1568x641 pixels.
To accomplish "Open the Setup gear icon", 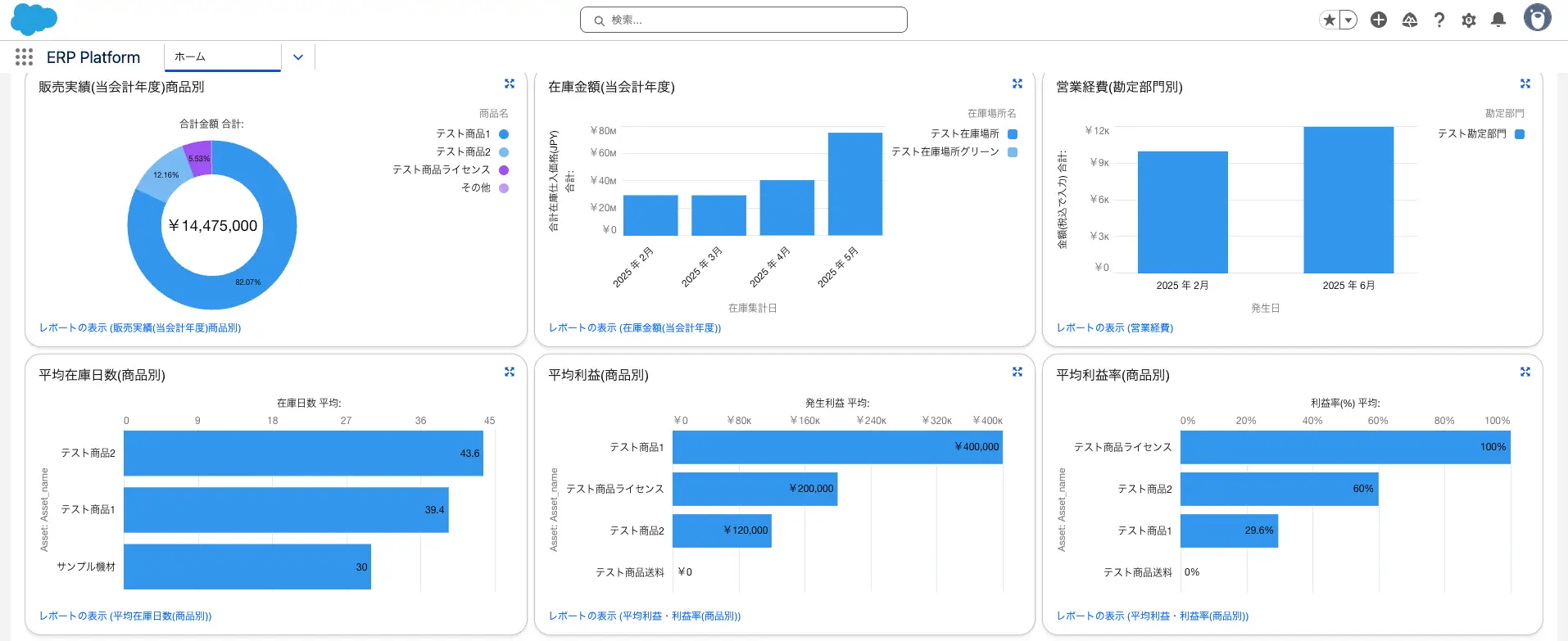I will click(x=1469, y=20).
